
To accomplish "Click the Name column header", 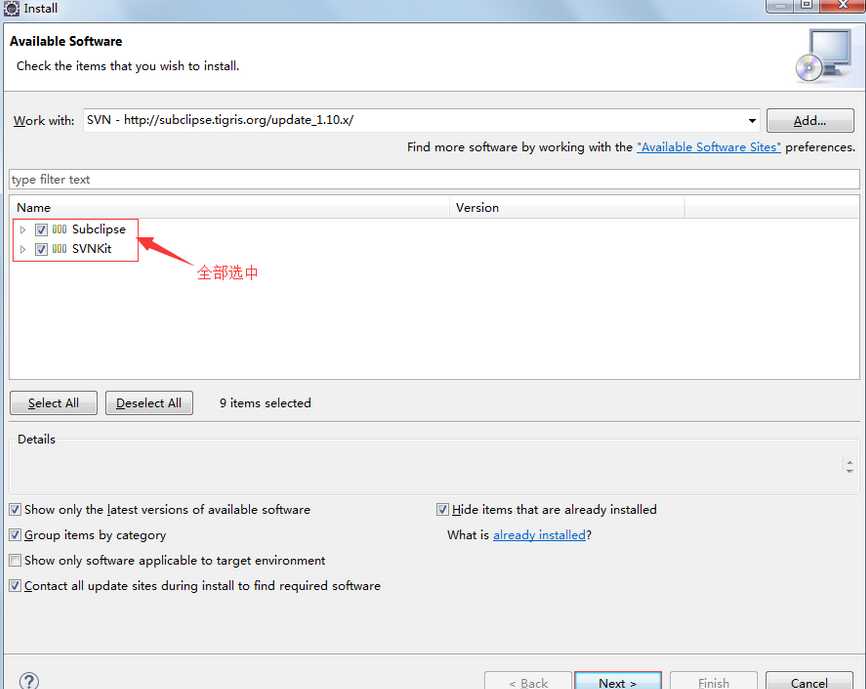I will (x=229, y=208).
